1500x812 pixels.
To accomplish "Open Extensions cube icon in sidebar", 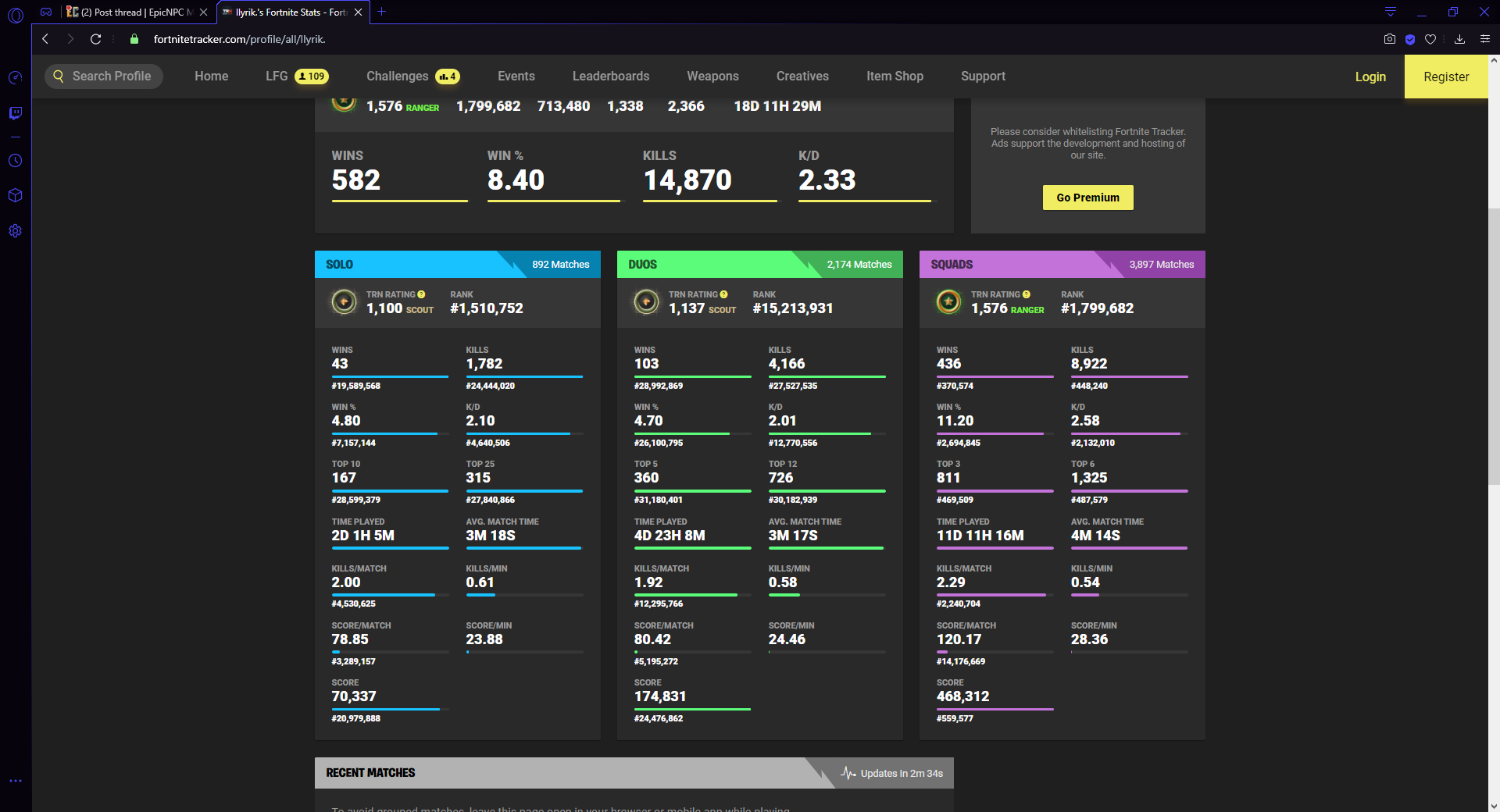I will pyautogui.click(x=15, y=195).
